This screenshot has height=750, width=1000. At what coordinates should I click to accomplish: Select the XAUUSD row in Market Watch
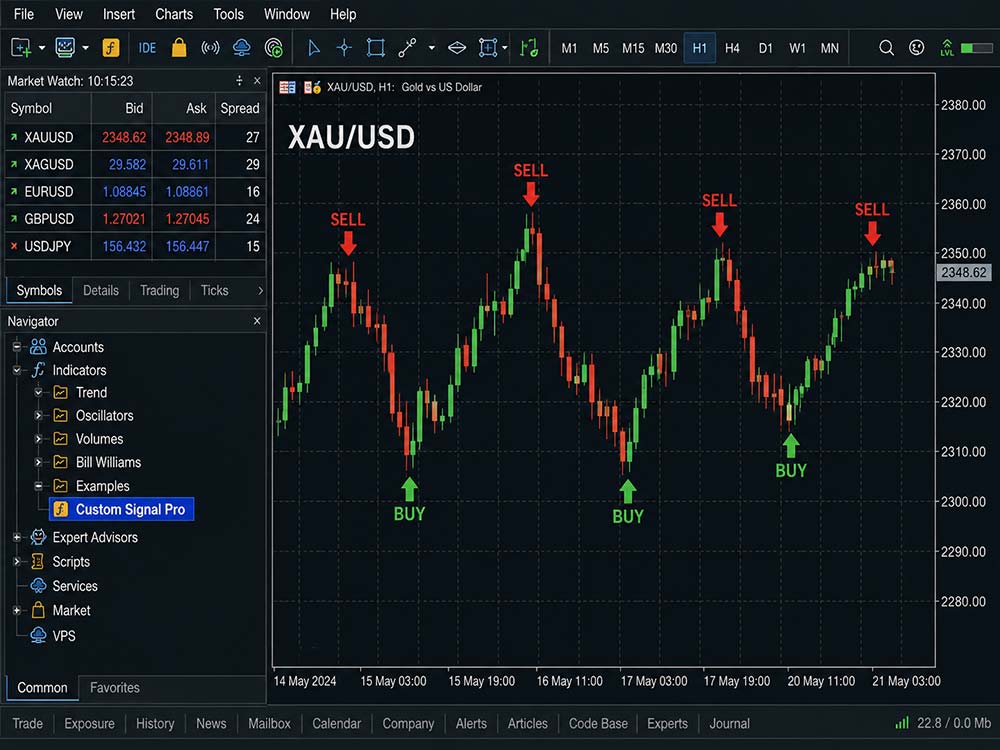pyautogui.click(x=135, y=137)
